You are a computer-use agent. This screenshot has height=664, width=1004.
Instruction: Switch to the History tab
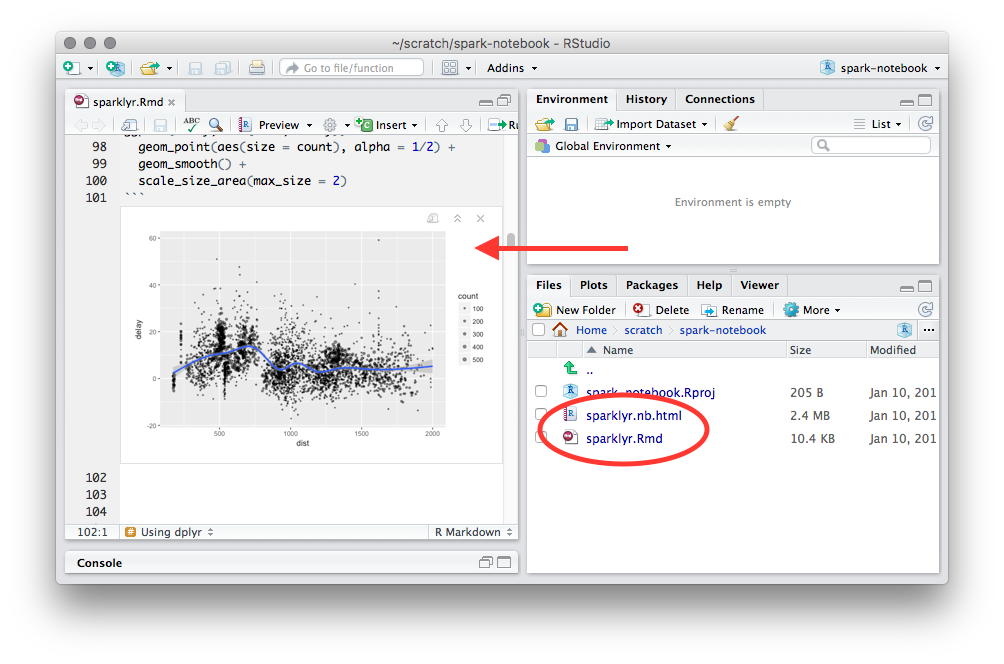646,99
